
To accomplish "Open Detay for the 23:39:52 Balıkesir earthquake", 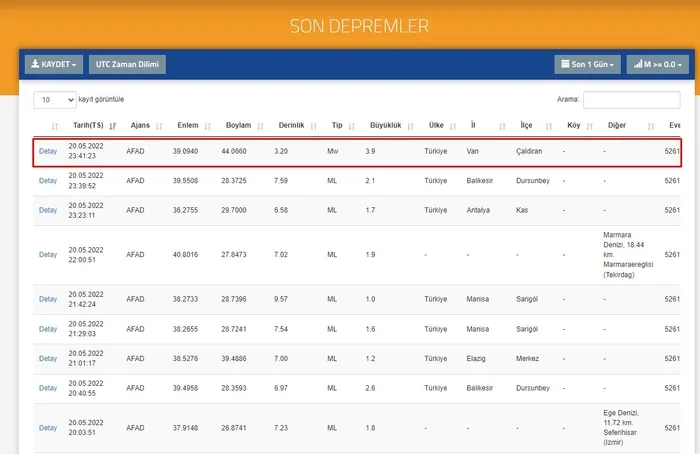I will click(x=48, y=181).
